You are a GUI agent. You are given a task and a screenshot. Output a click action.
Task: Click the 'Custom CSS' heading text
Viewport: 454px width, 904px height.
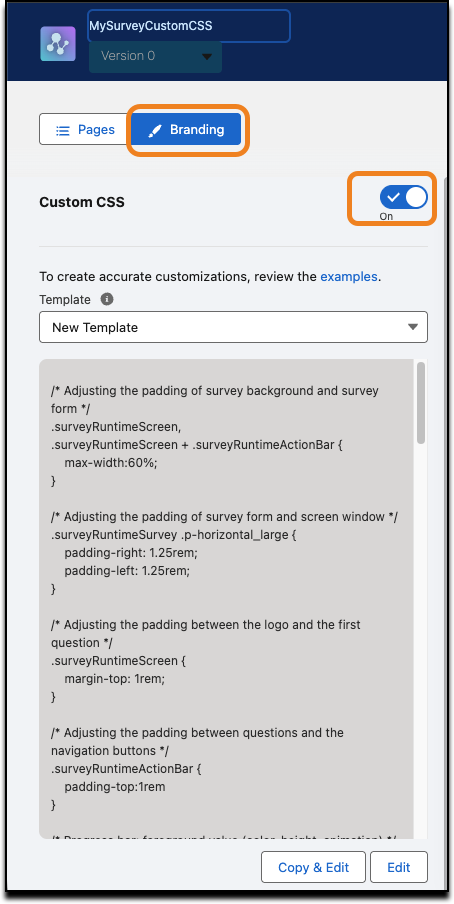tap(82, 202)
